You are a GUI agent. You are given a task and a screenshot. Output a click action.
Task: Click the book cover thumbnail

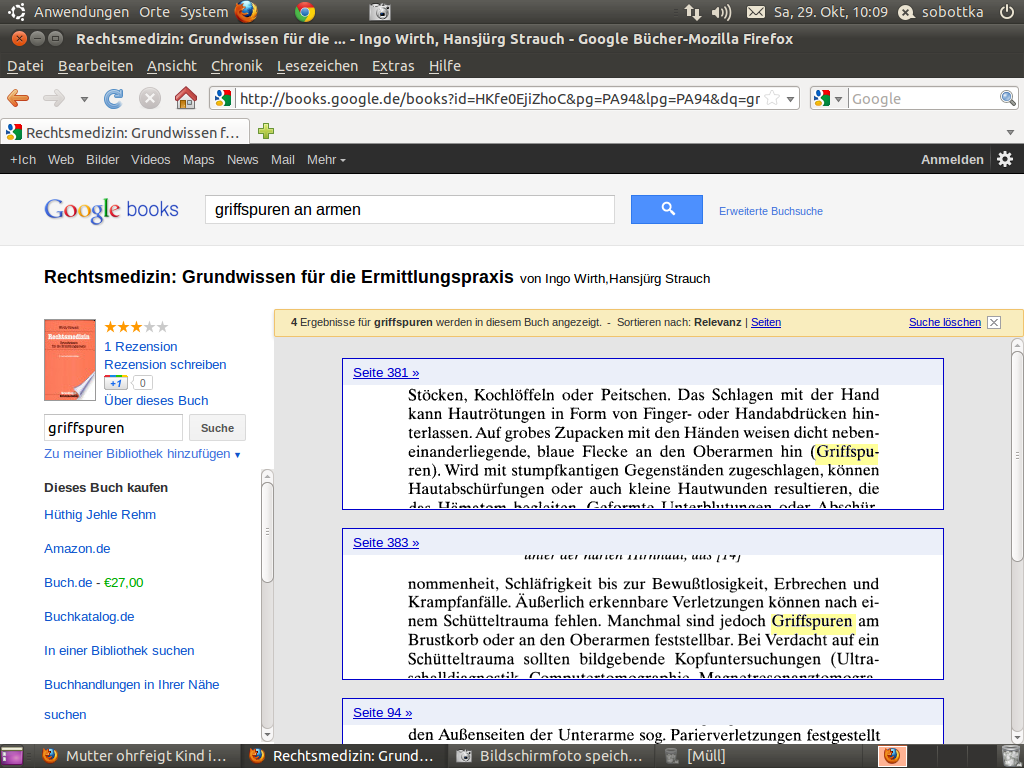70,360
